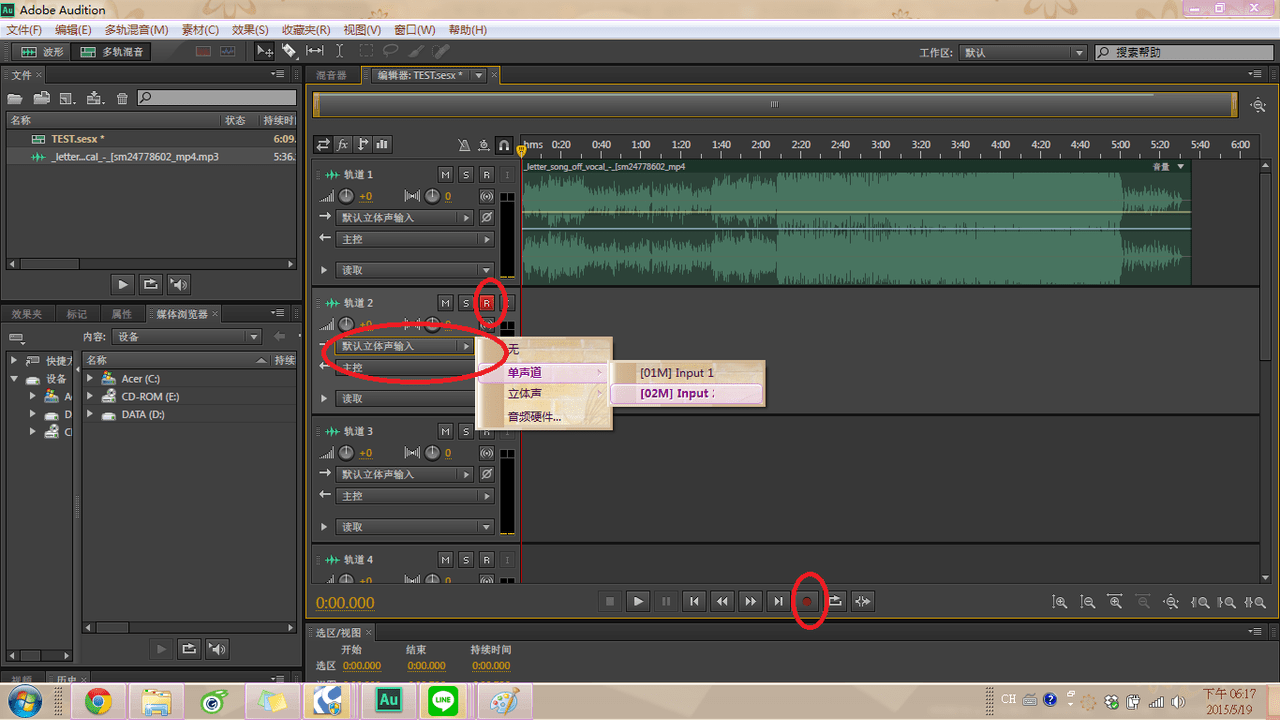The image size is (1280, 720).
Task: Open Adobe Audition from the Windows taskbar
Action: [x=388, y=702]
